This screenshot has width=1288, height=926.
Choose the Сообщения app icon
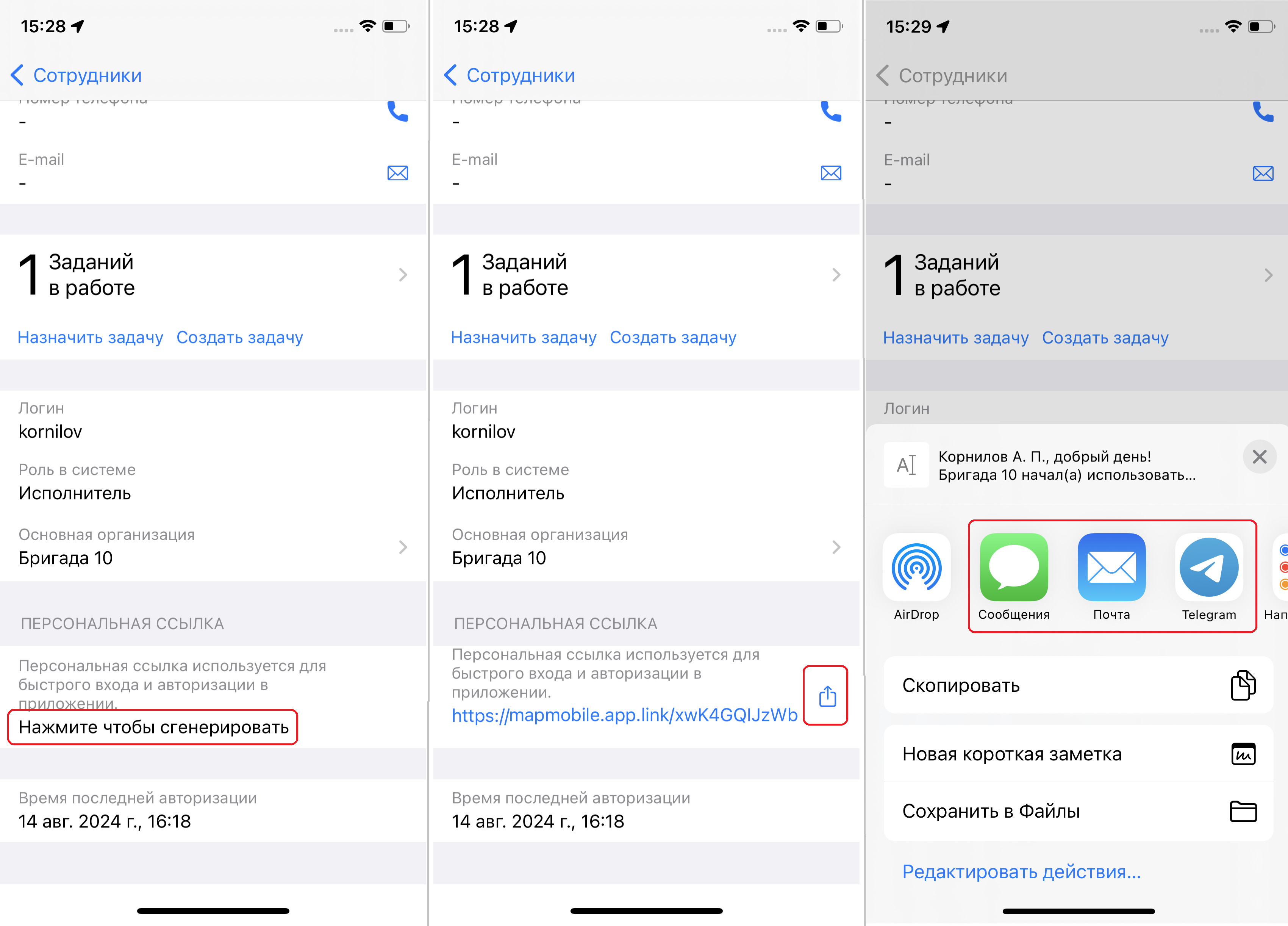click(x=1014, y=567)
